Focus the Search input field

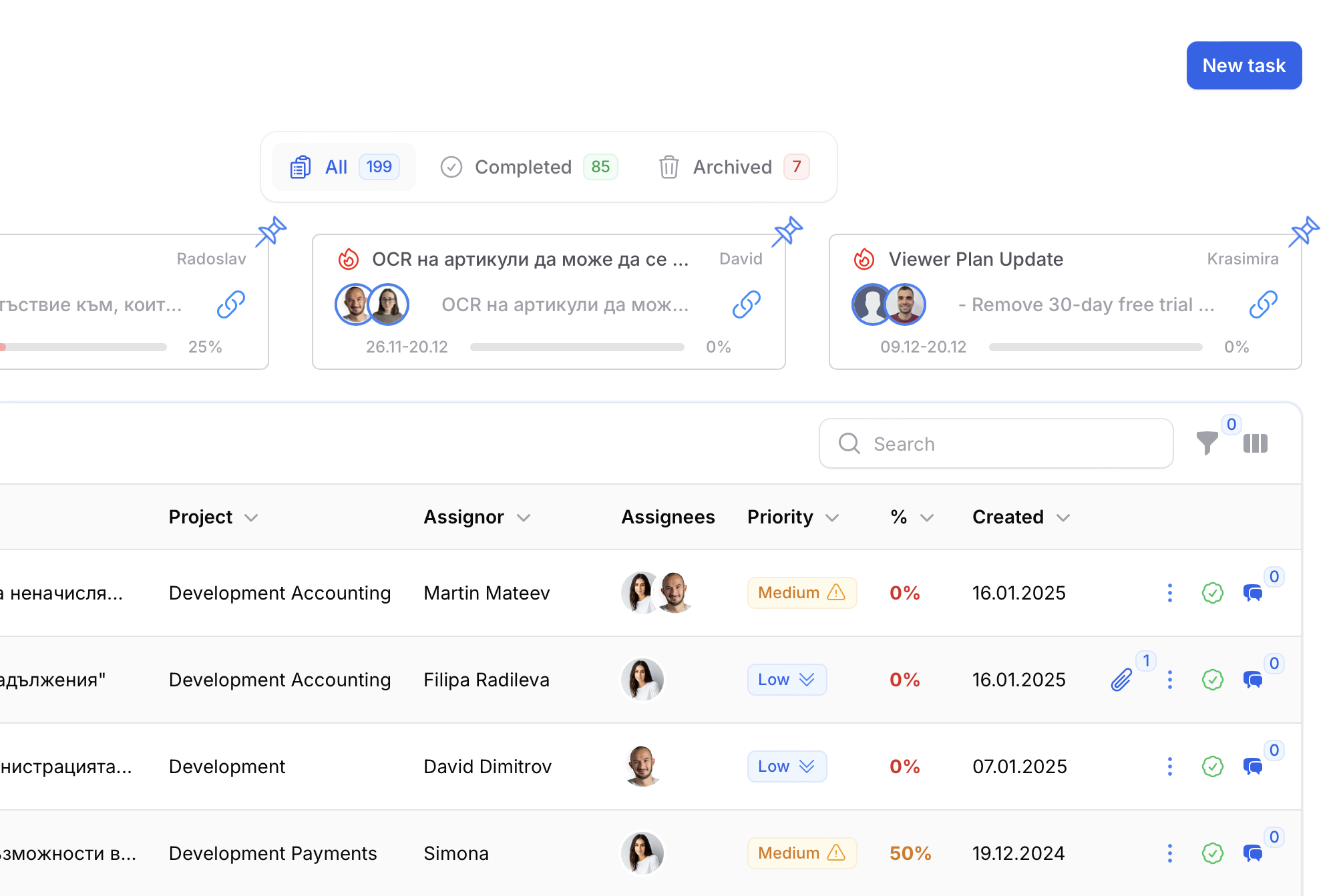(x=996, y=443)
